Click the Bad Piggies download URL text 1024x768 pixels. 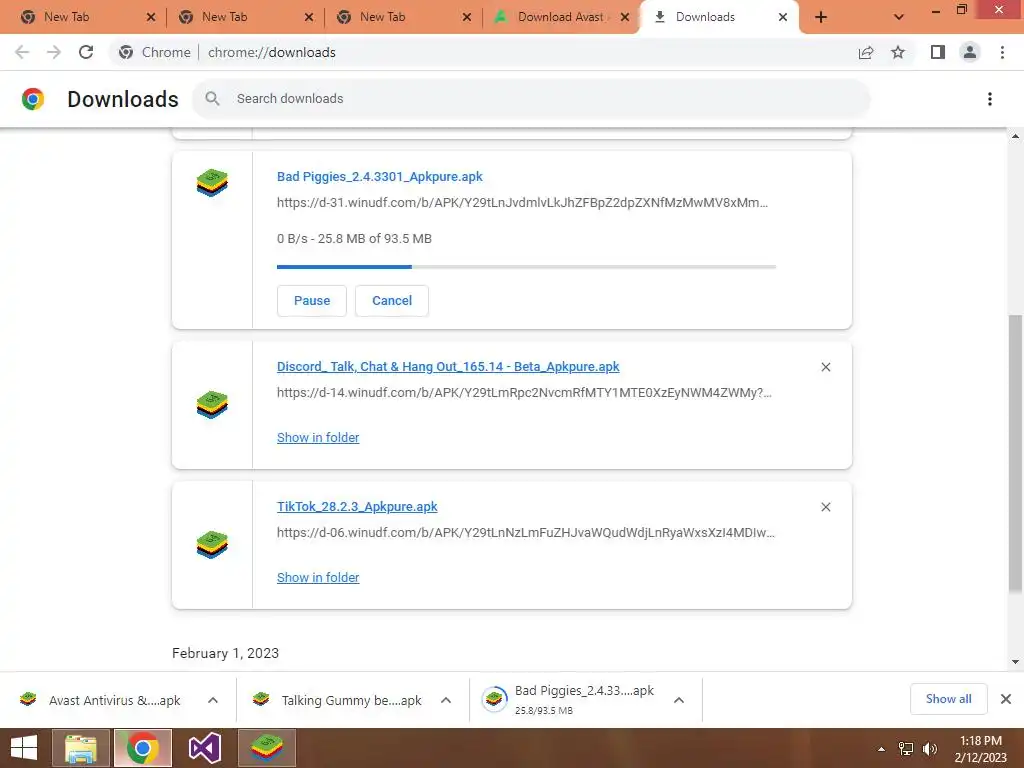pos(522,202)
